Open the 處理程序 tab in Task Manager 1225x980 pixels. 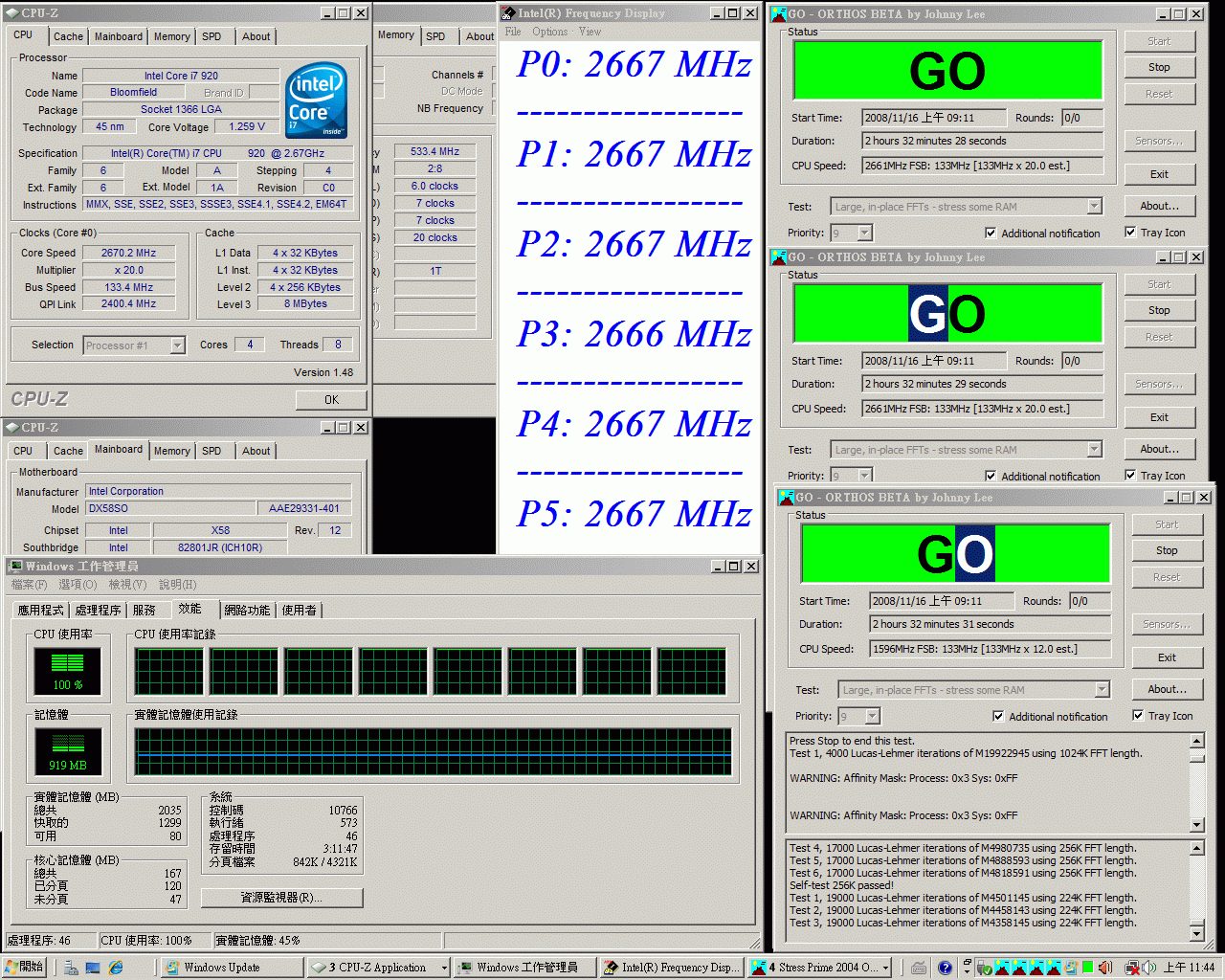tap(98, 610)
